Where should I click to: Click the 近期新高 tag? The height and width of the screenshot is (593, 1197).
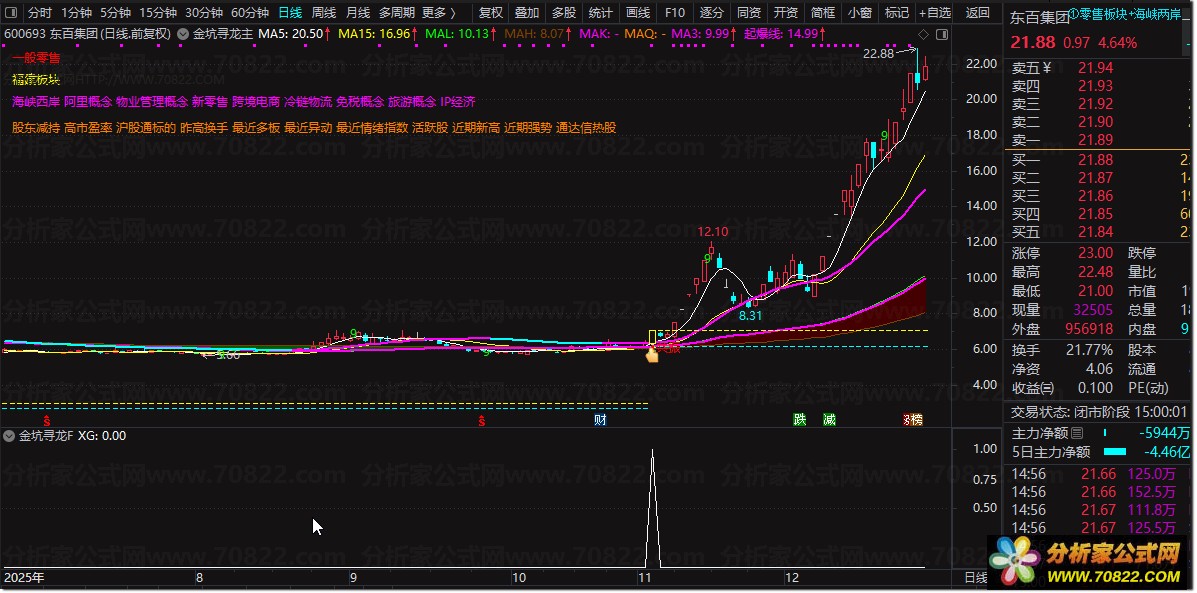(x=476, y=128)
